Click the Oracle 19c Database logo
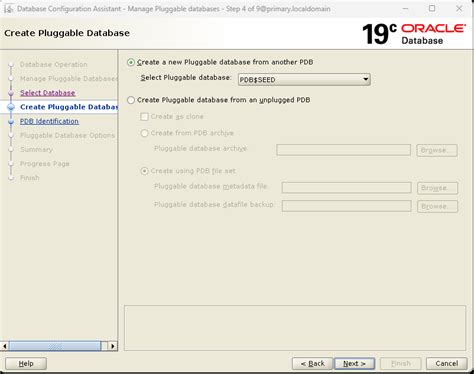Screen dimensions: 474x374 coord(414,34)
